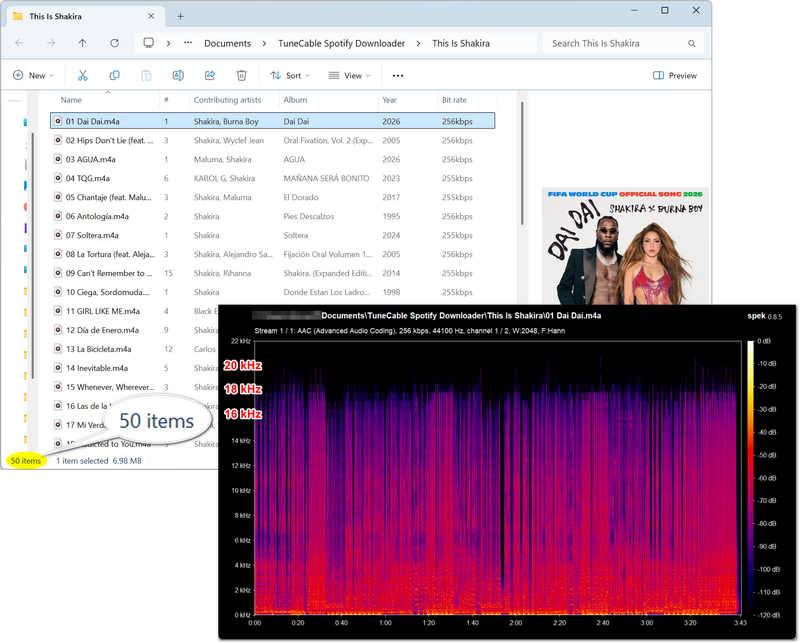Click the Delete trash icon
Image resolution: width=800 pixels, height=643 pixels.
[241, 76]
